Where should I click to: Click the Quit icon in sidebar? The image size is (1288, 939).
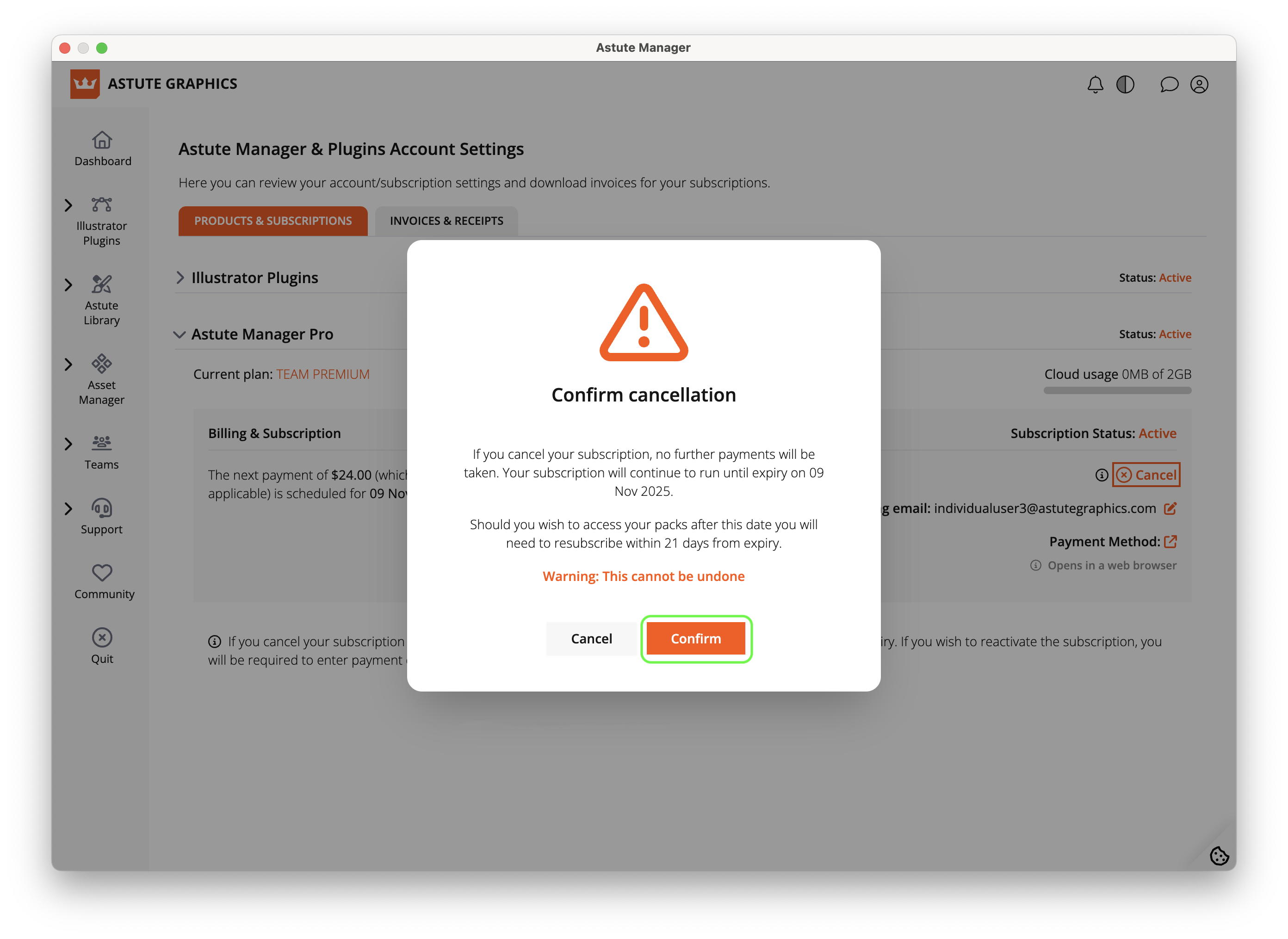[102, 637]
